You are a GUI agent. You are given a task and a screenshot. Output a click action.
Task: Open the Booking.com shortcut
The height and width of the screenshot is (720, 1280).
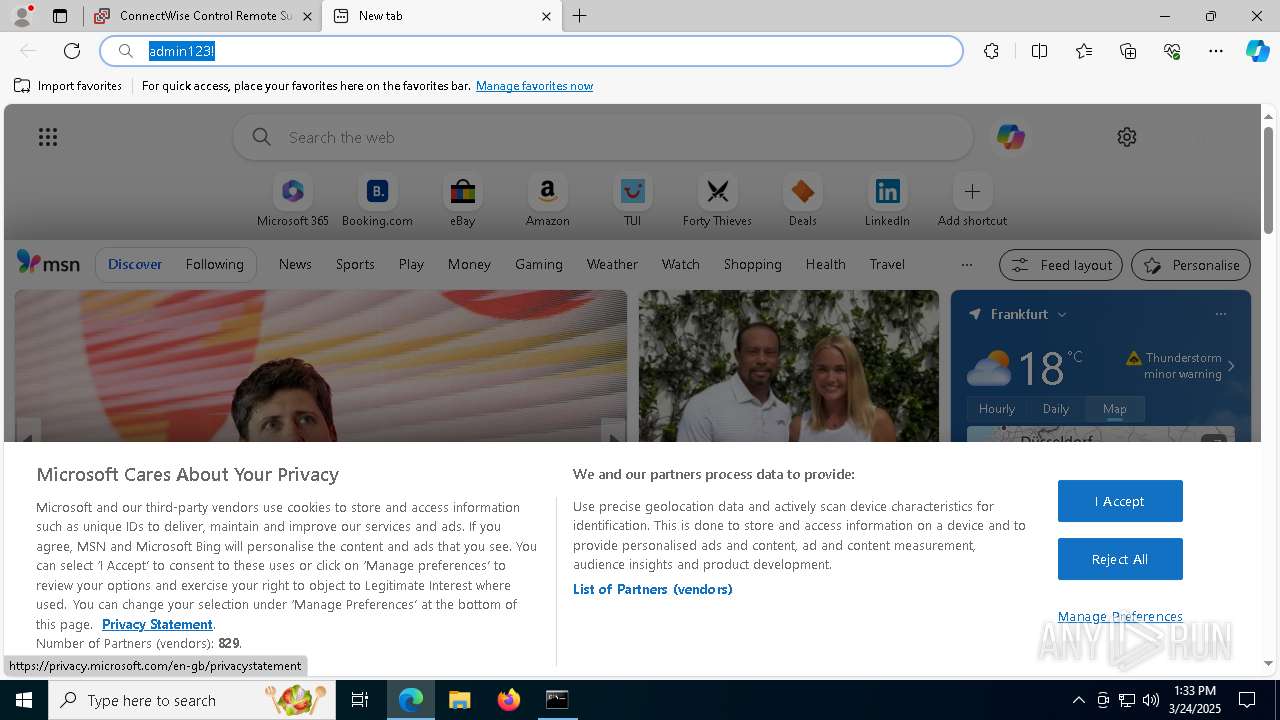377,201
